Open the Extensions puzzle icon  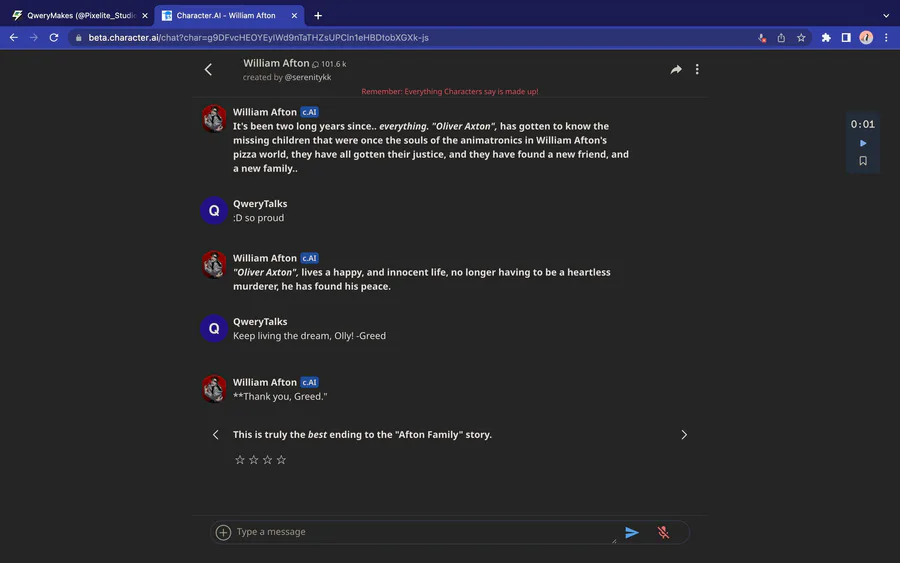tap(826, 38)
